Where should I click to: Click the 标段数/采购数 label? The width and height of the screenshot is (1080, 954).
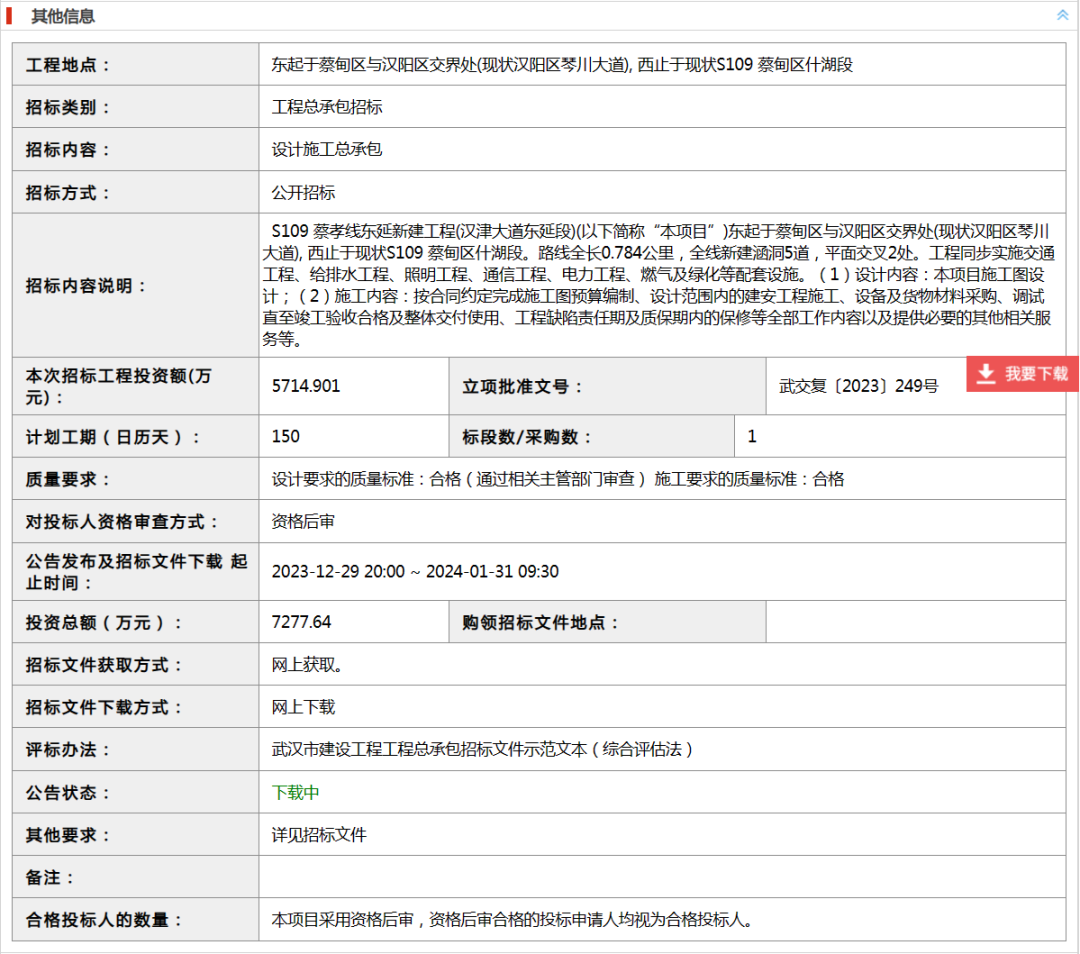point(527,437)
